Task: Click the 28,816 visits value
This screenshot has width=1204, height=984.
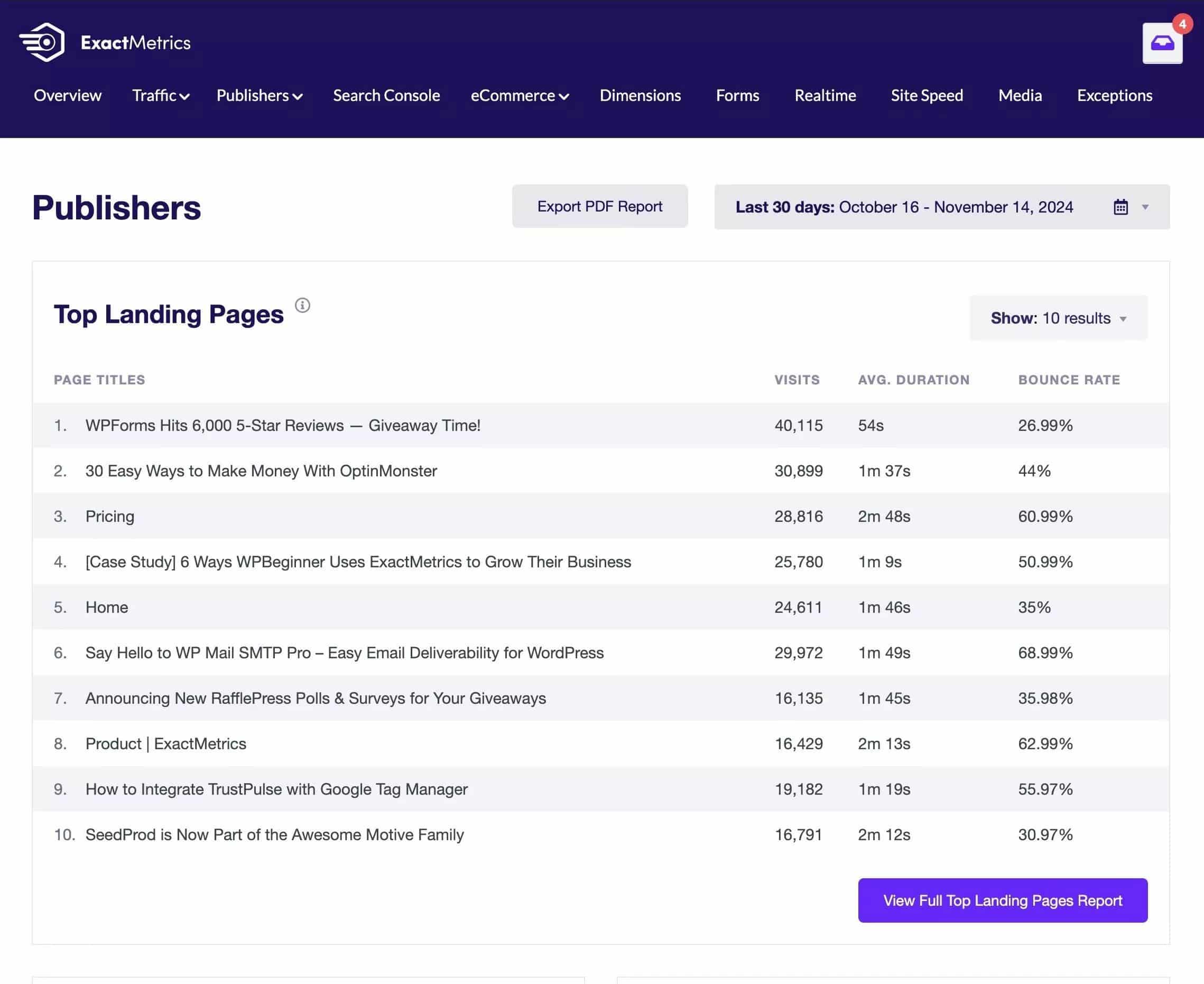Action: click(798, 517)
